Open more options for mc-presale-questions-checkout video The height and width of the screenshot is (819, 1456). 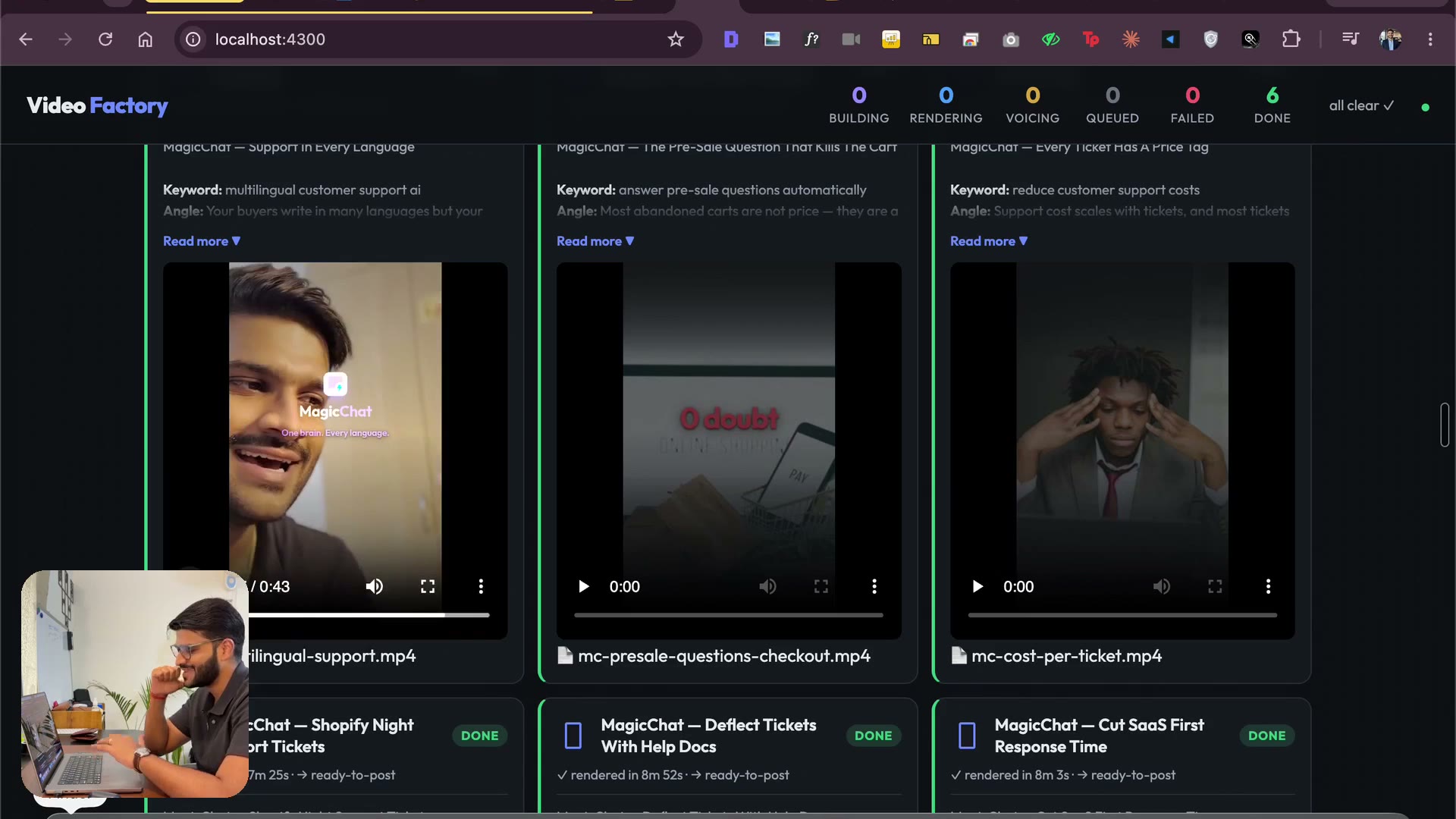874,586
